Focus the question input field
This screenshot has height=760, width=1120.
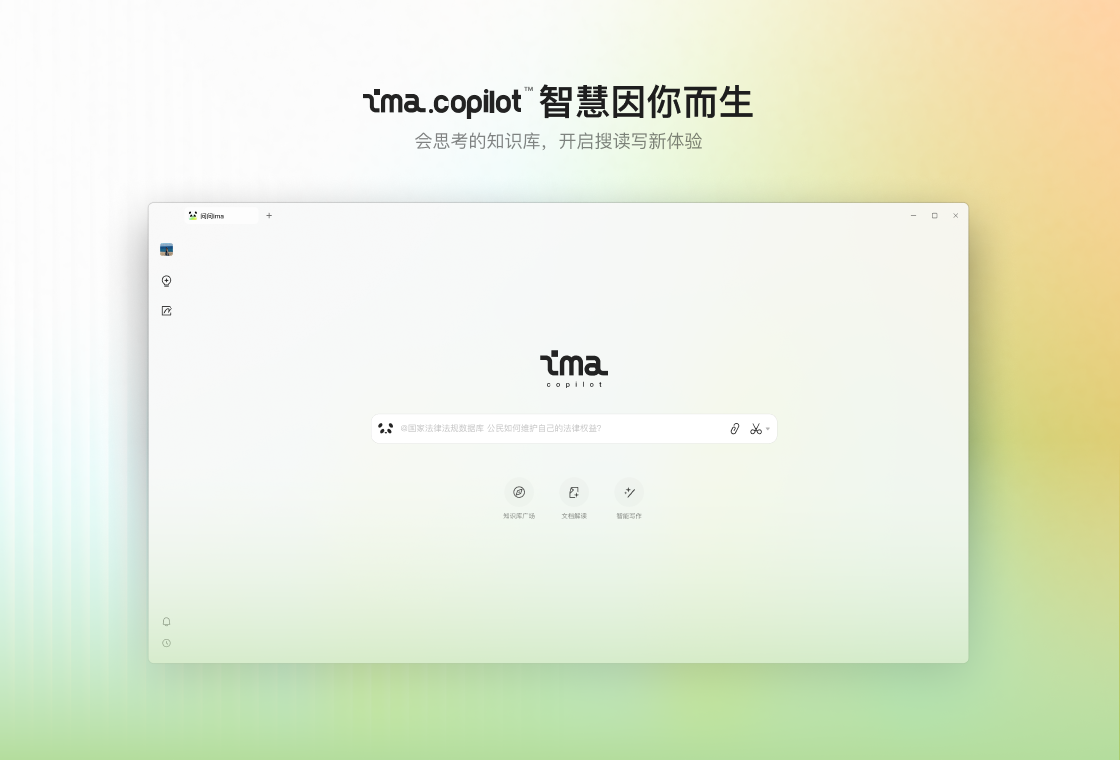pos(561,429)
